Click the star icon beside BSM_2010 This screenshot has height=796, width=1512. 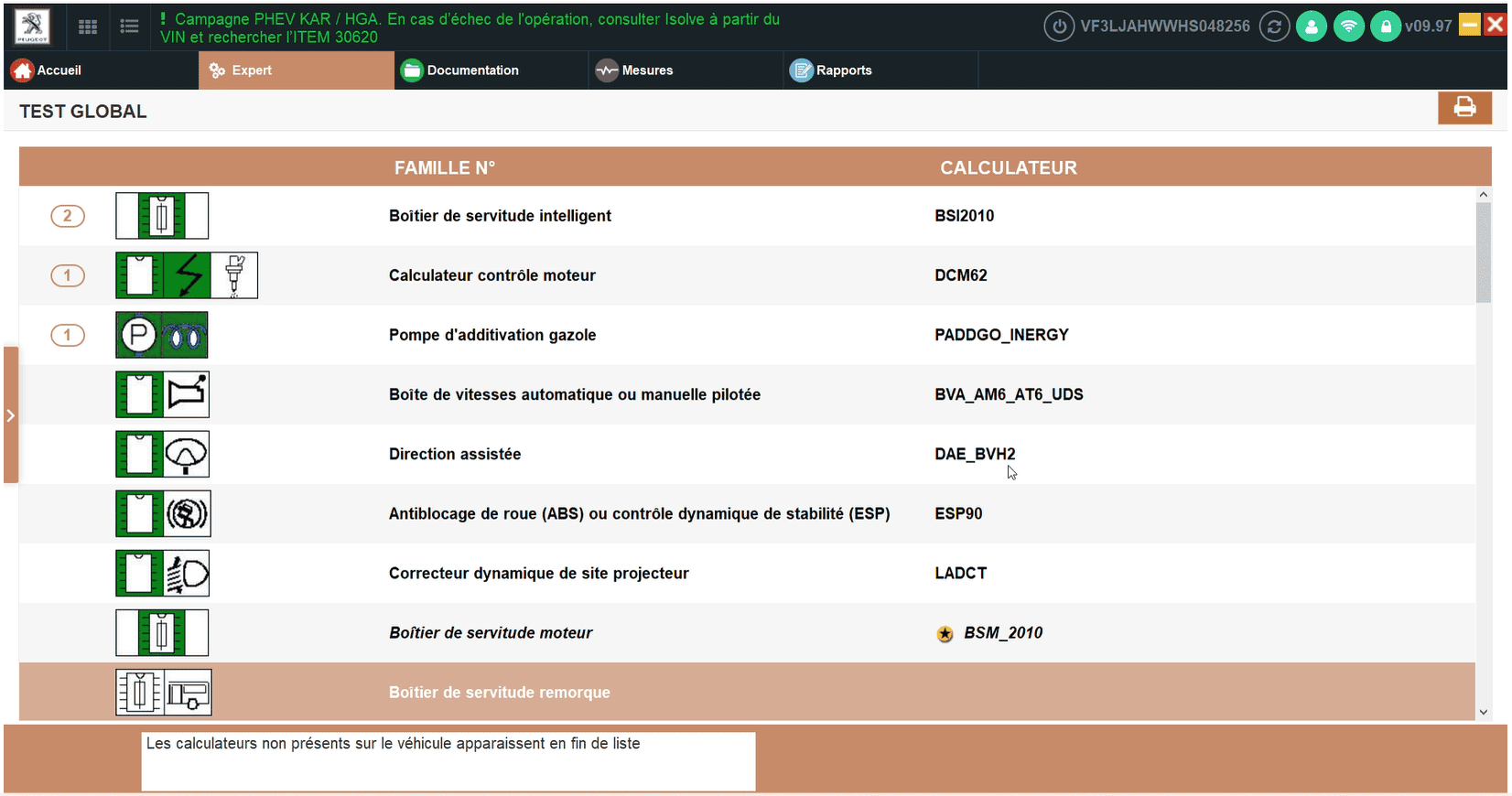click(945, 634)
